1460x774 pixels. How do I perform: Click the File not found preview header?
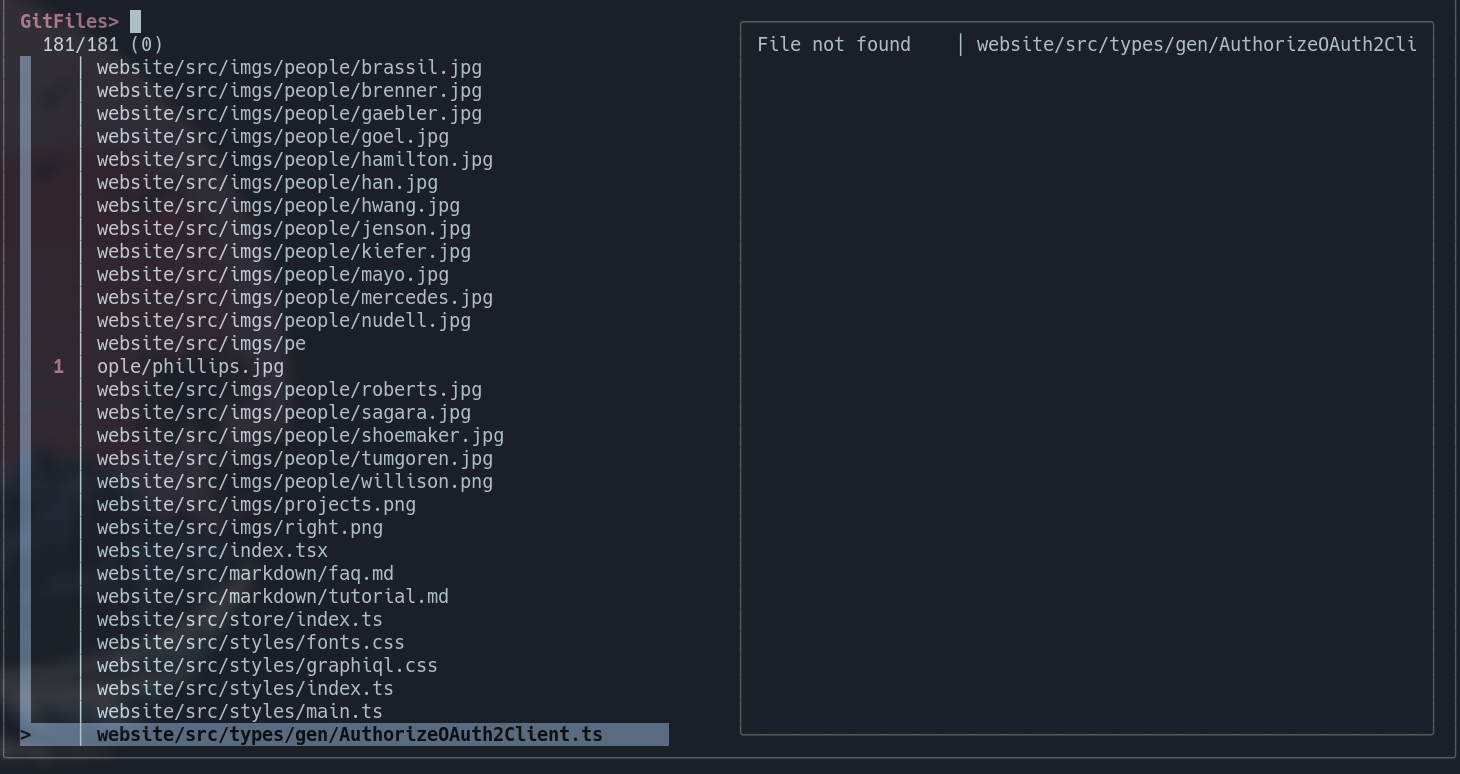[834, 44]
